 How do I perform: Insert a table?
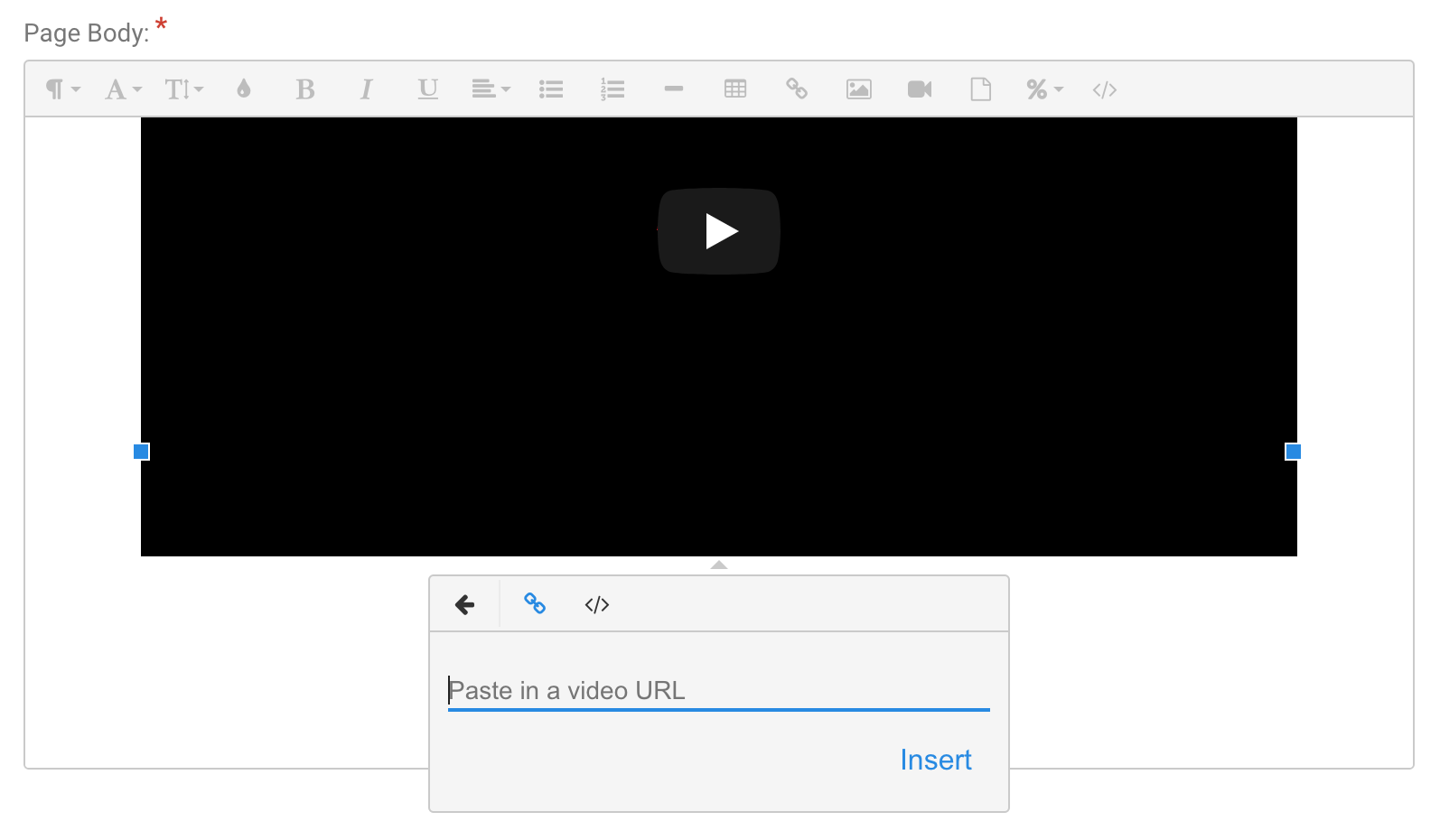735,89
